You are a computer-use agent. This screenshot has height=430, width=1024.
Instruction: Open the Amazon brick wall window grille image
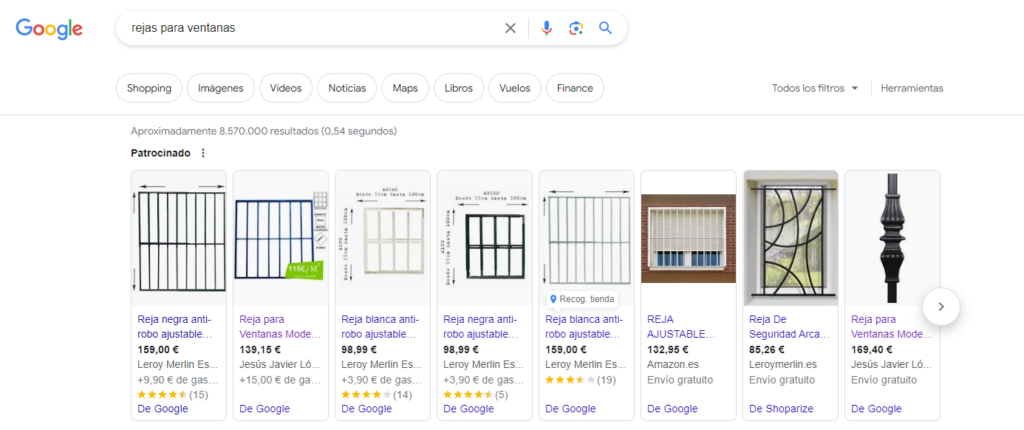(688, 239)
